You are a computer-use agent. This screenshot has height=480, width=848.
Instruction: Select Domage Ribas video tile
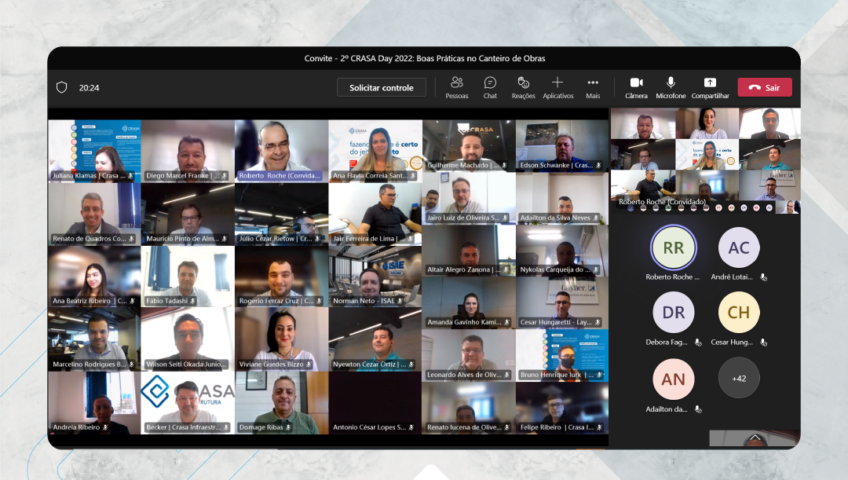282,403
